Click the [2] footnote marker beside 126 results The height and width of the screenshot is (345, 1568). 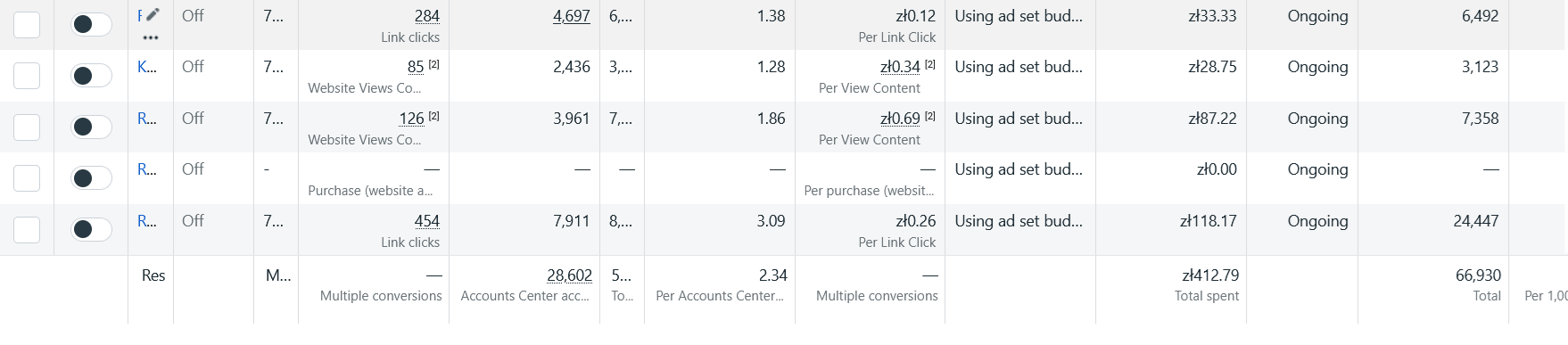tap(433, 117)
